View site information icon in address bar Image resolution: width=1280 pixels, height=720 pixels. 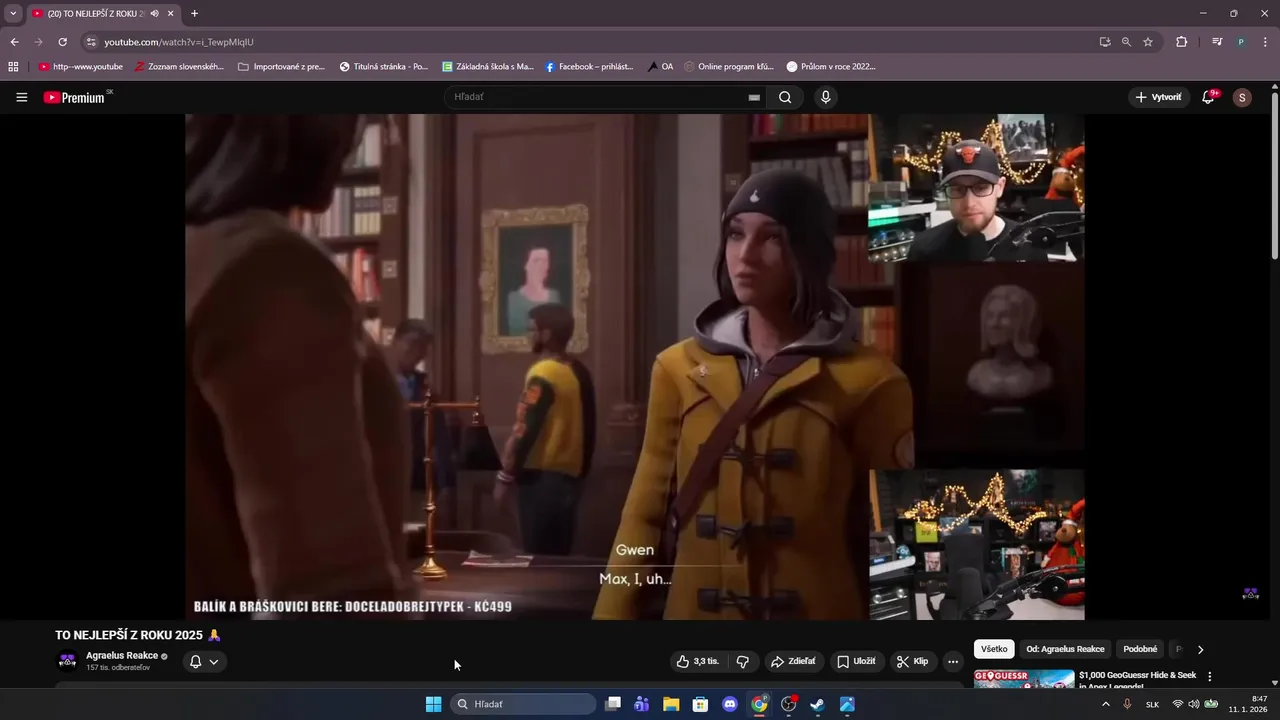(x=91, y=42)
